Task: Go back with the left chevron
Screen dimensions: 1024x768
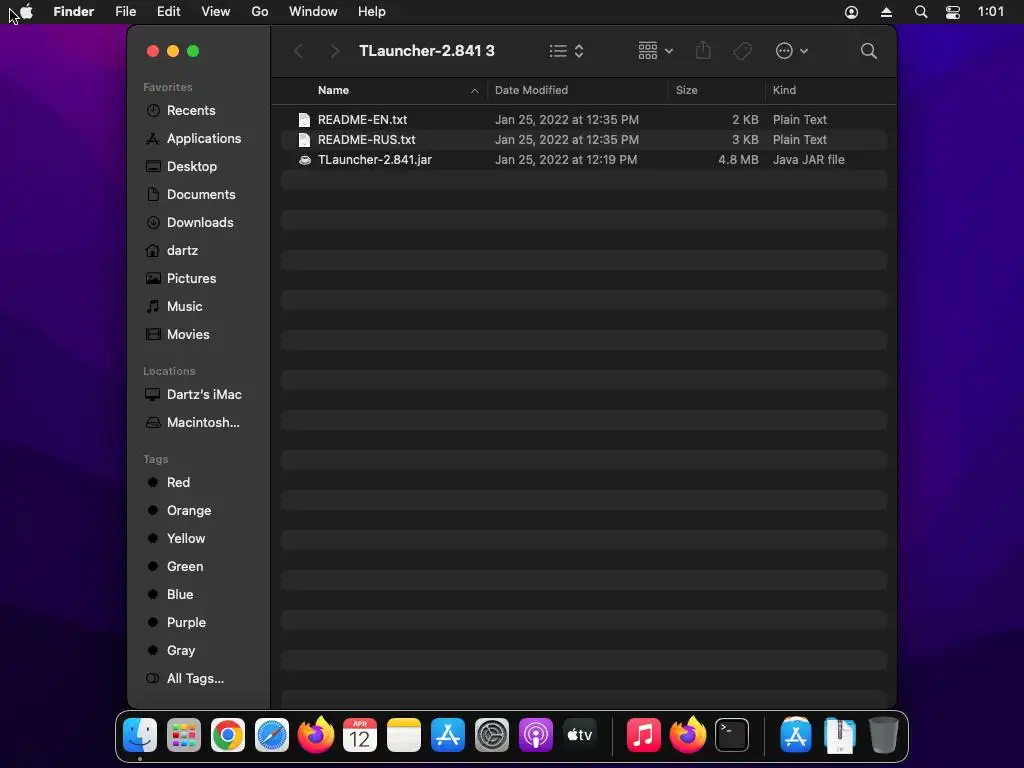Action: (299, 51)
